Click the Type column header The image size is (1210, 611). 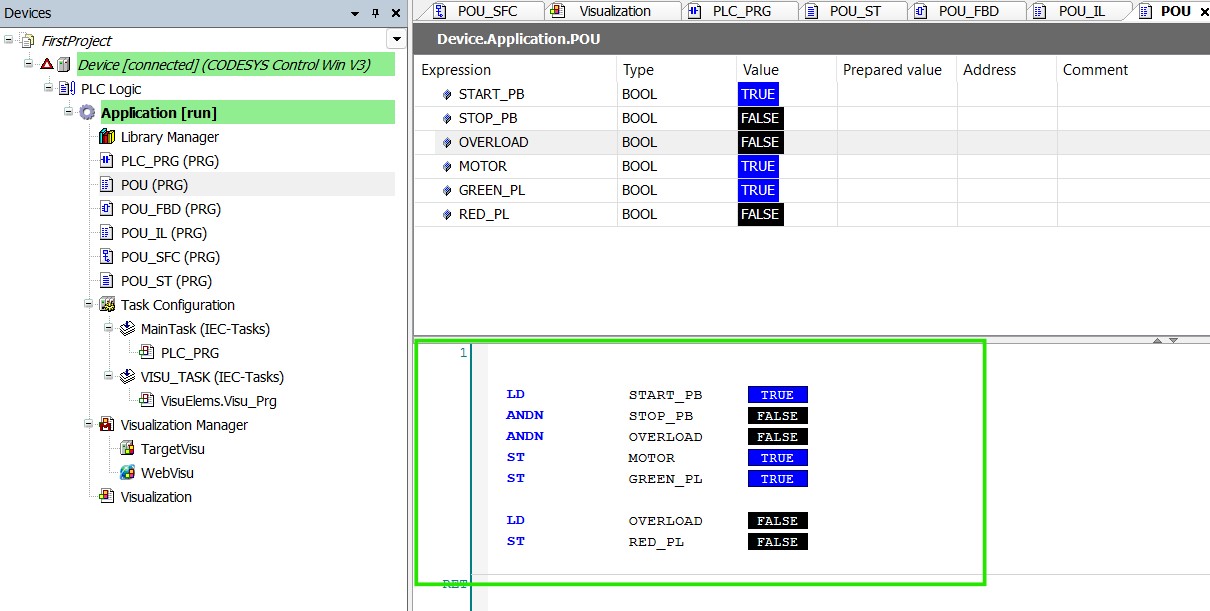click(x=677, y=70)
